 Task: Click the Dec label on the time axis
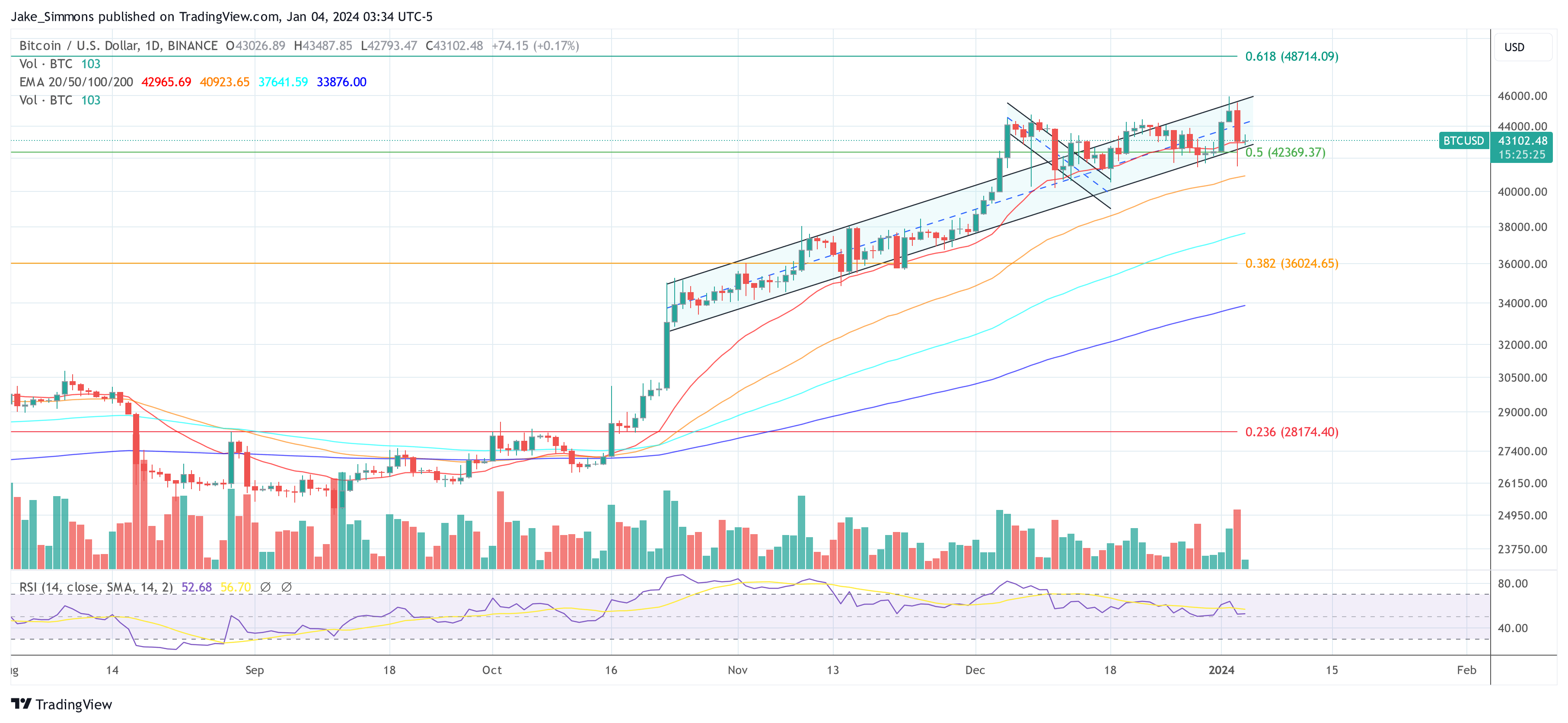coord(975,670)
